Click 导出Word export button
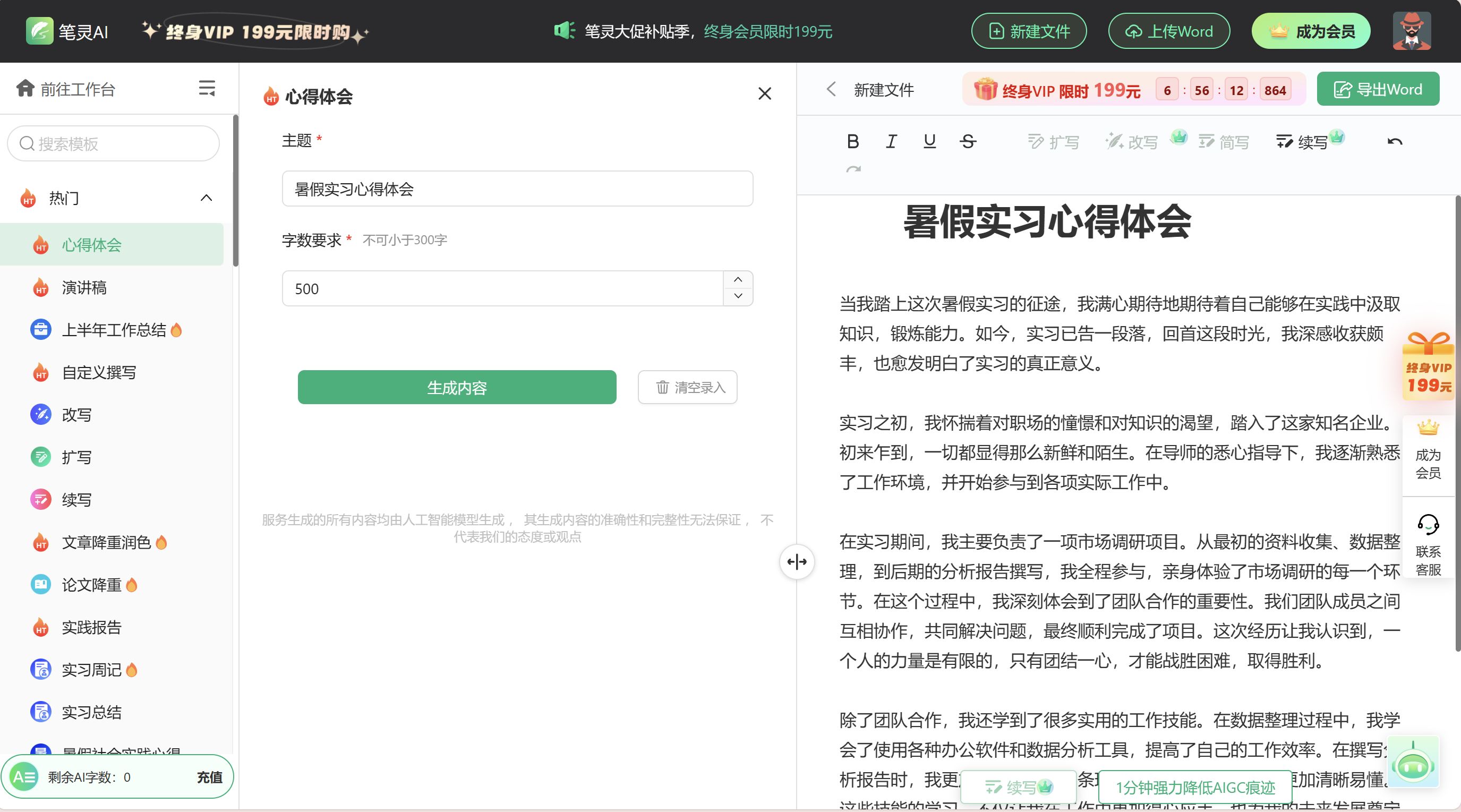The image size is (1461, 812). (1378, 89)
